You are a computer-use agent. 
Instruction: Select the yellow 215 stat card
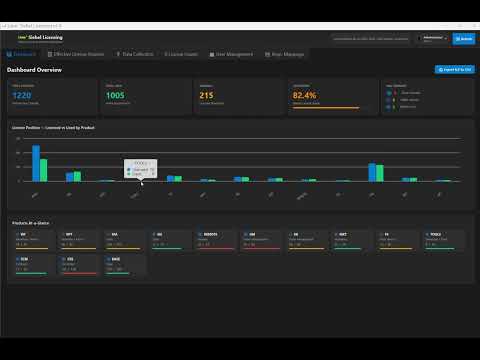click(x=240, y=97)
